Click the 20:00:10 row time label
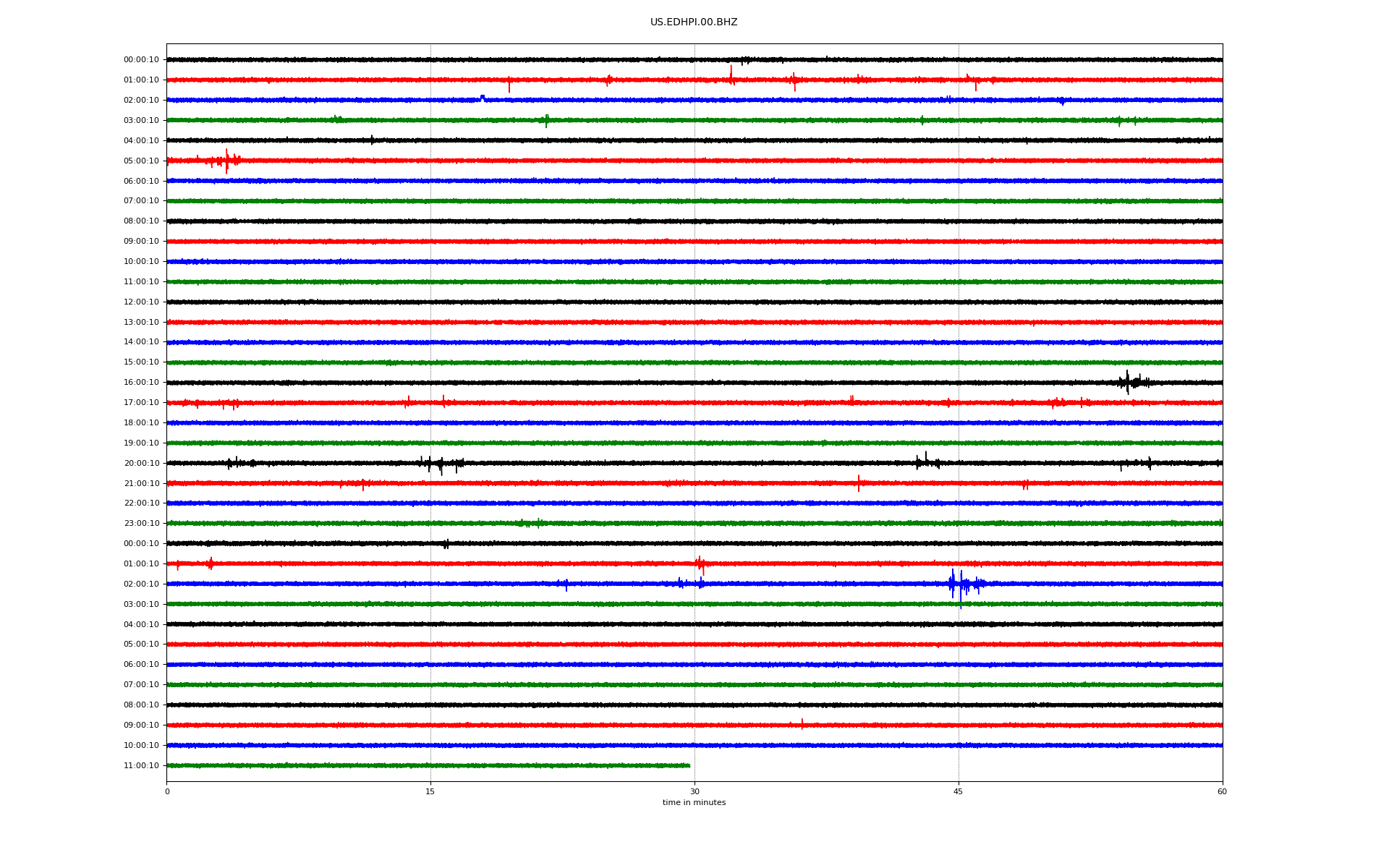This screenshot has height=868, width=1389. (141, 464)
